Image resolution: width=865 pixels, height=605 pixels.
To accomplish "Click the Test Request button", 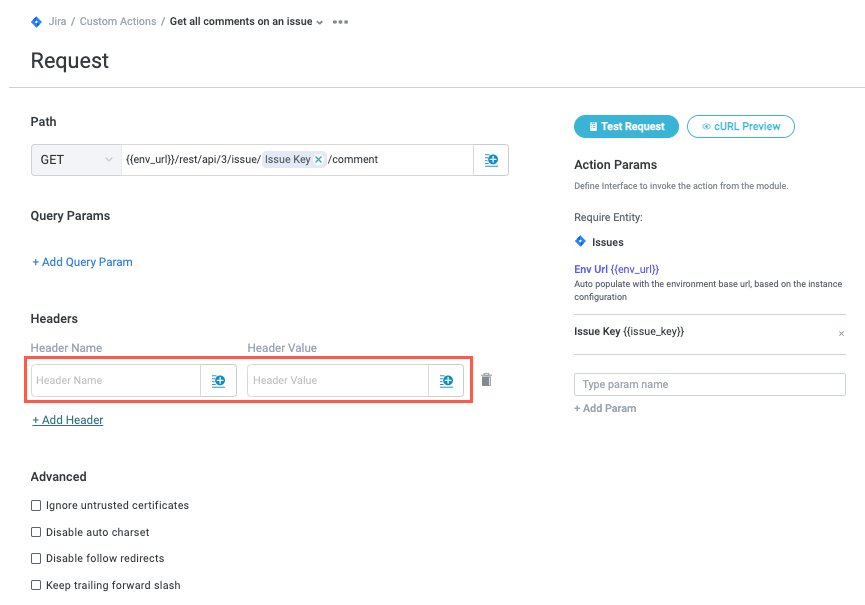I will (626, 127).
